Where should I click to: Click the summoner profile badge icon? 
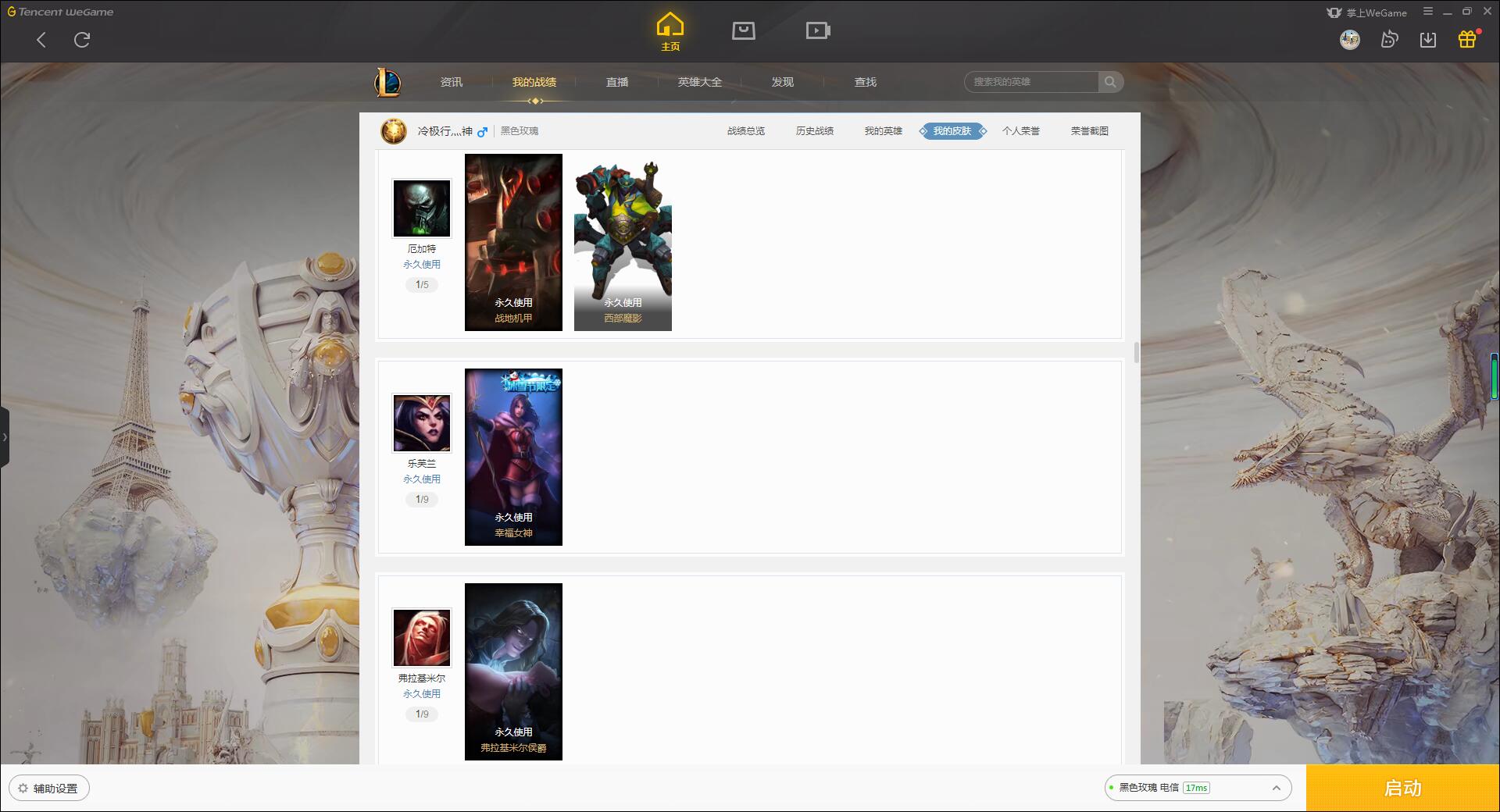(x=394, y=131)
